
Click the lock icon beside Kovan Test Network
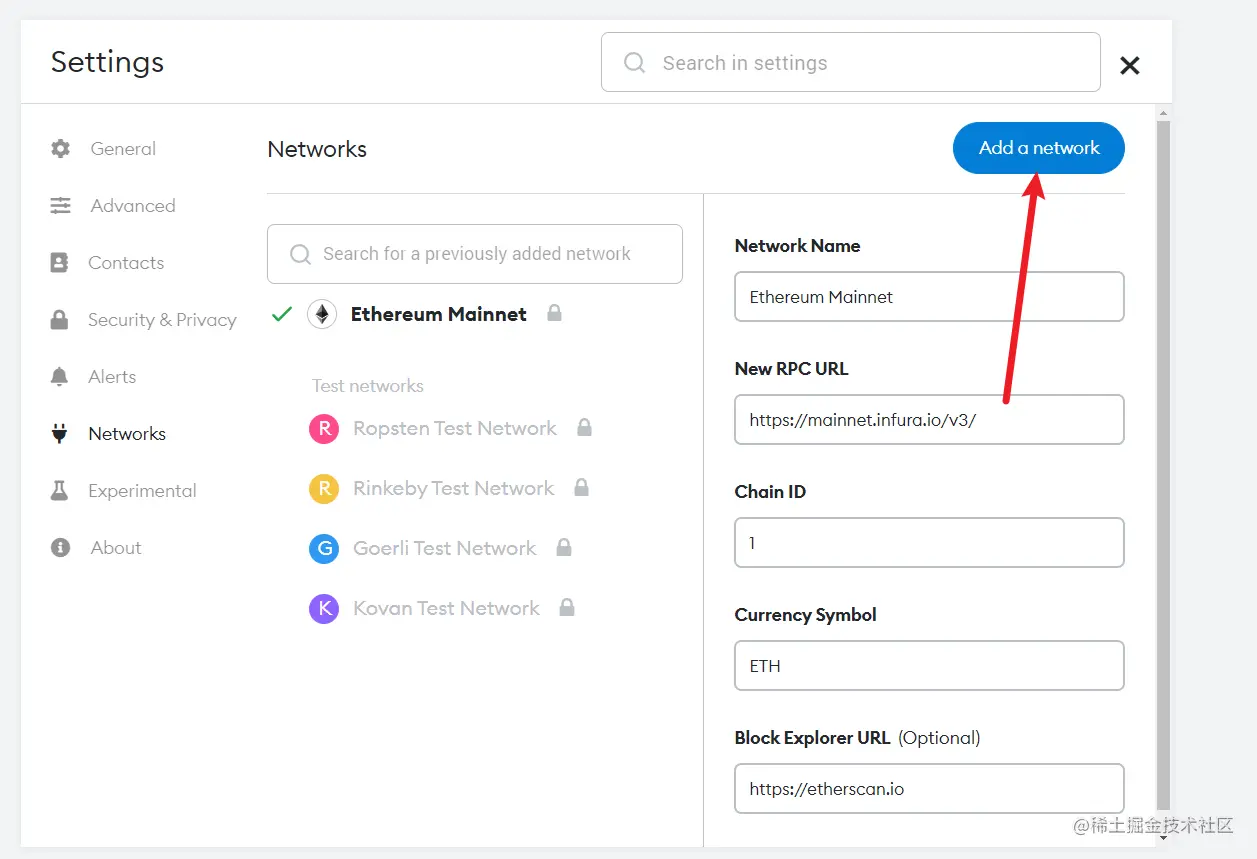pos(567,607)
